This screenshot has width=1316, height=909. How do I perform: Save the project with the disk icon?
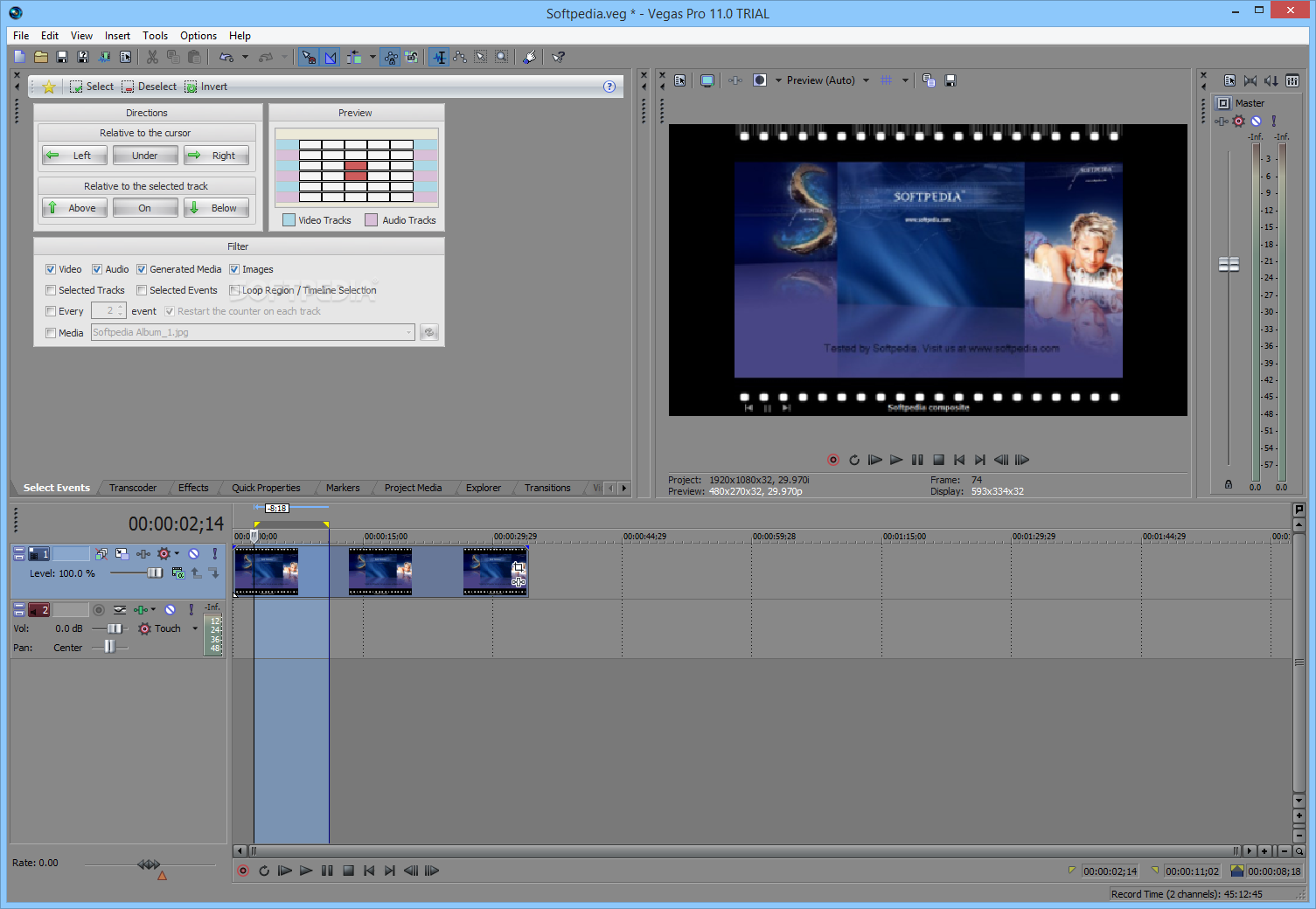(62, 57)
